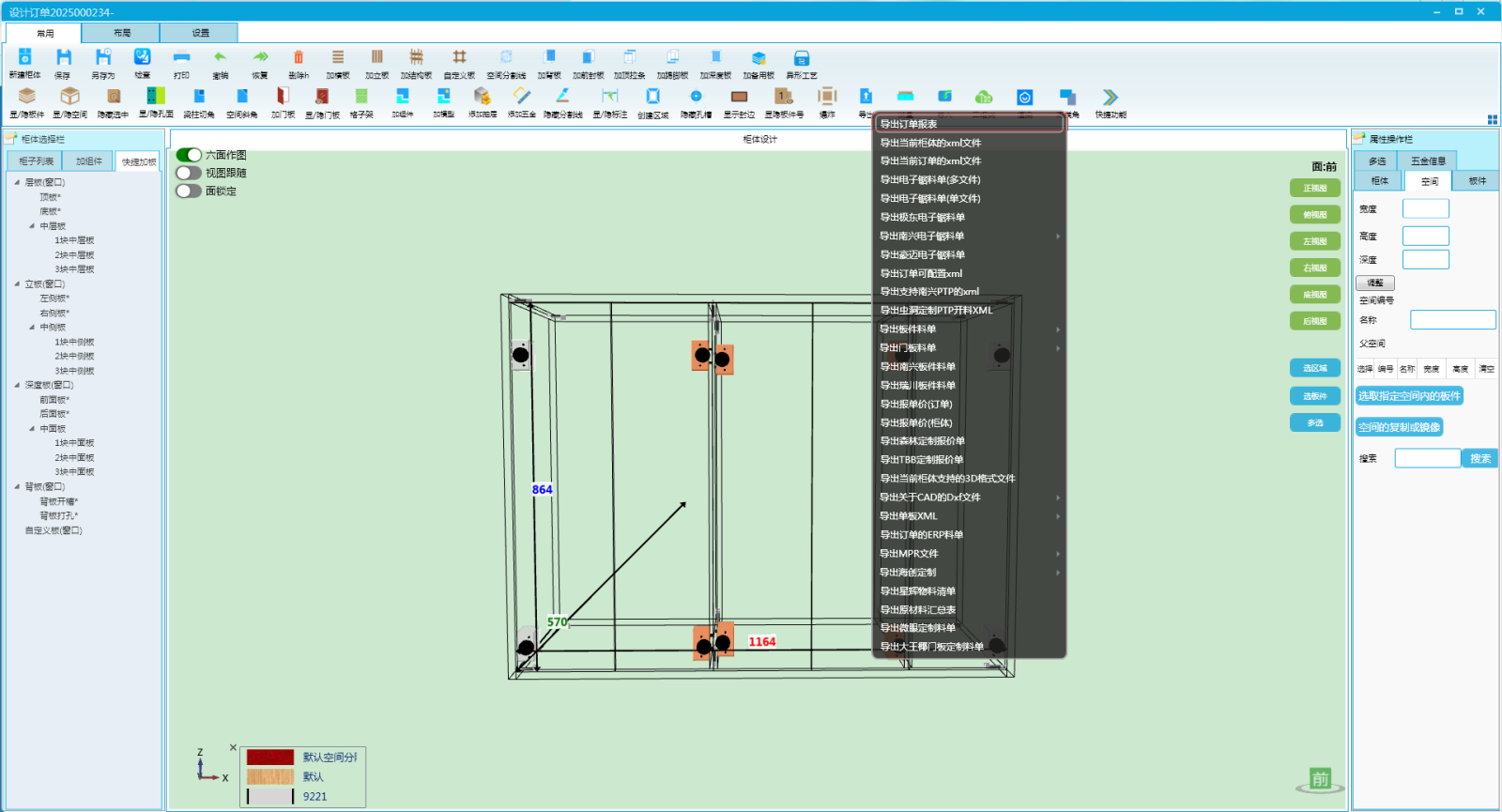Turn off the 六面作图 toggle
This screenshot has width=1502, height=812.
pyautogui.click(x=189, y=155)
